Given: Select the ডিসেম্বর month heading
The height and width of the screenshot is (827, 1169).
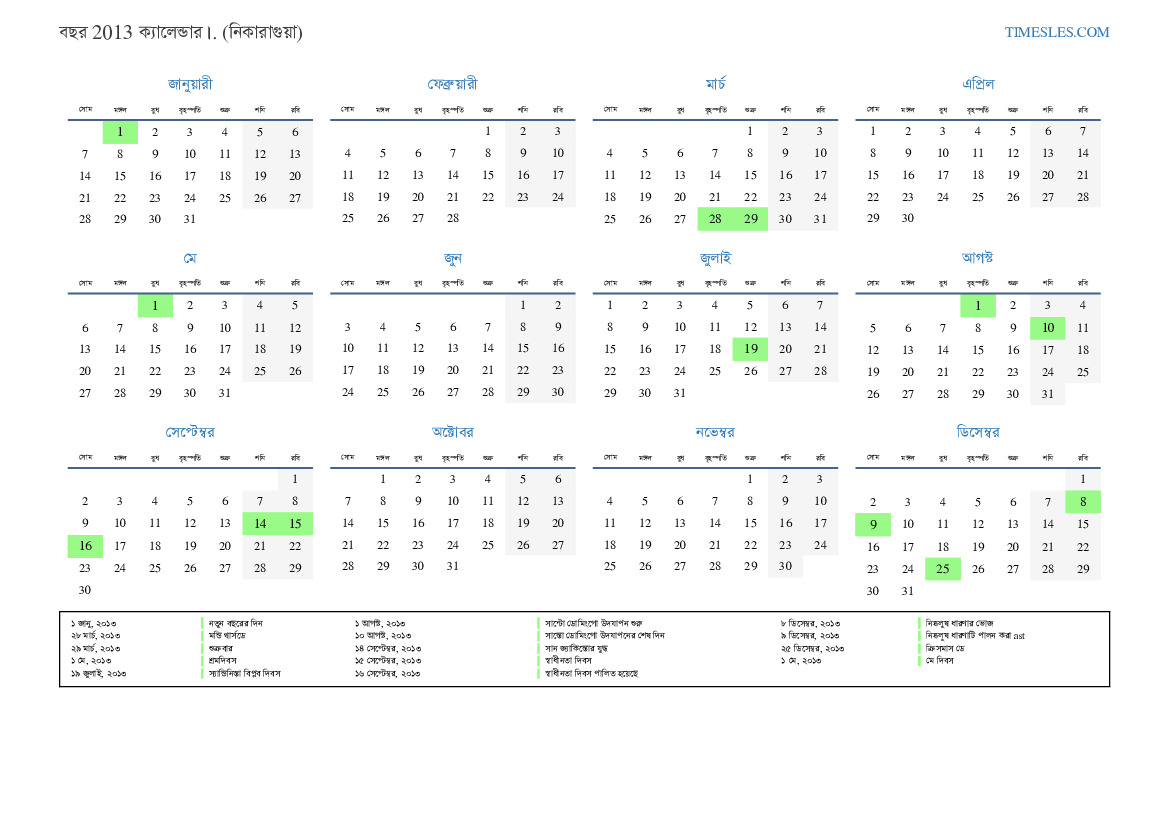Looking at the screenshot, I should [x=978, y=432].
